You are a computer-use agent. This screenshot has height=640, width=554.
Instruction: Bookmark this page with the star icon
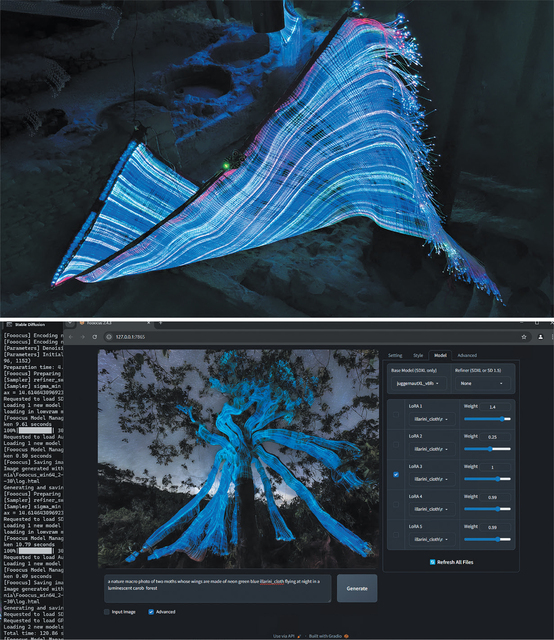(524, 337)
